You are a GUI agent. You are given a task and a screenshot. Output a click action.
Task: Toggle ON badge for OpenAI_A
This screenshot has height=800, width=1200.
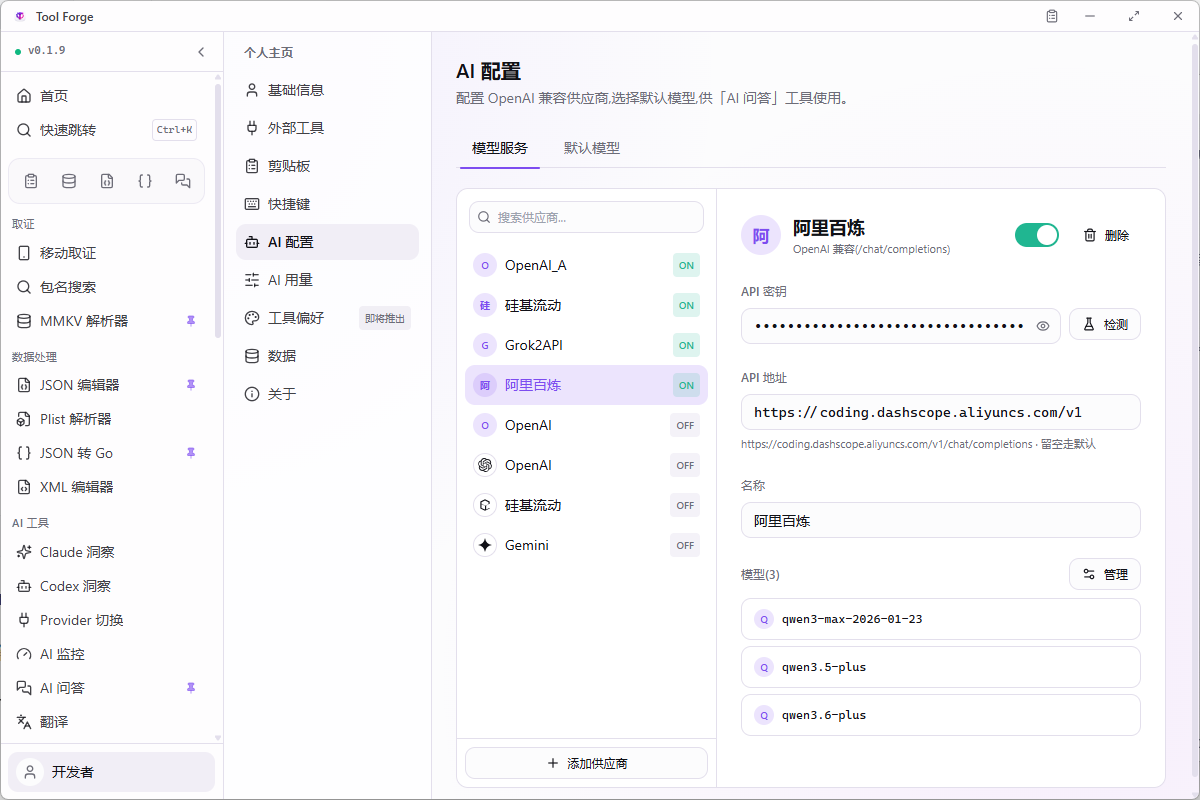(x=686, y=265)
